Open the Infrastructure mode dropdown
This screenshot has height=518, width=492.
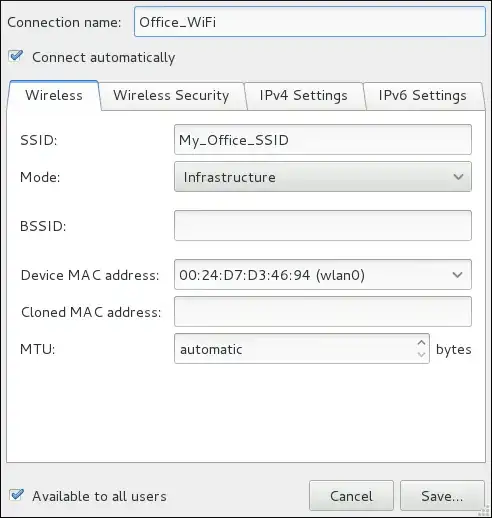click(x=323, y=177)
